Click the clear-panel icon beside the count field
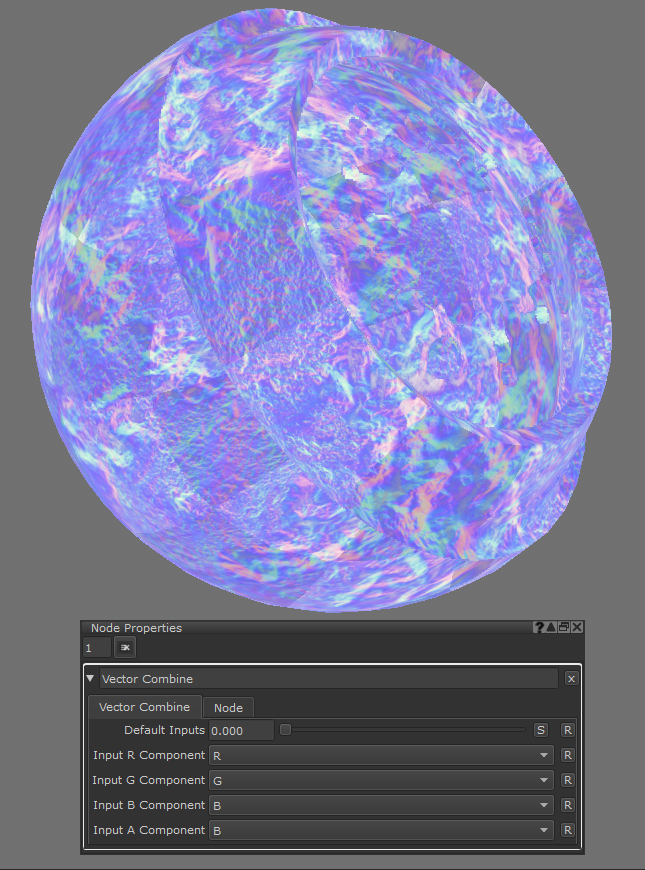Viewport: 645px width, 870px height. pyautogui.click(x=126, y=648)
